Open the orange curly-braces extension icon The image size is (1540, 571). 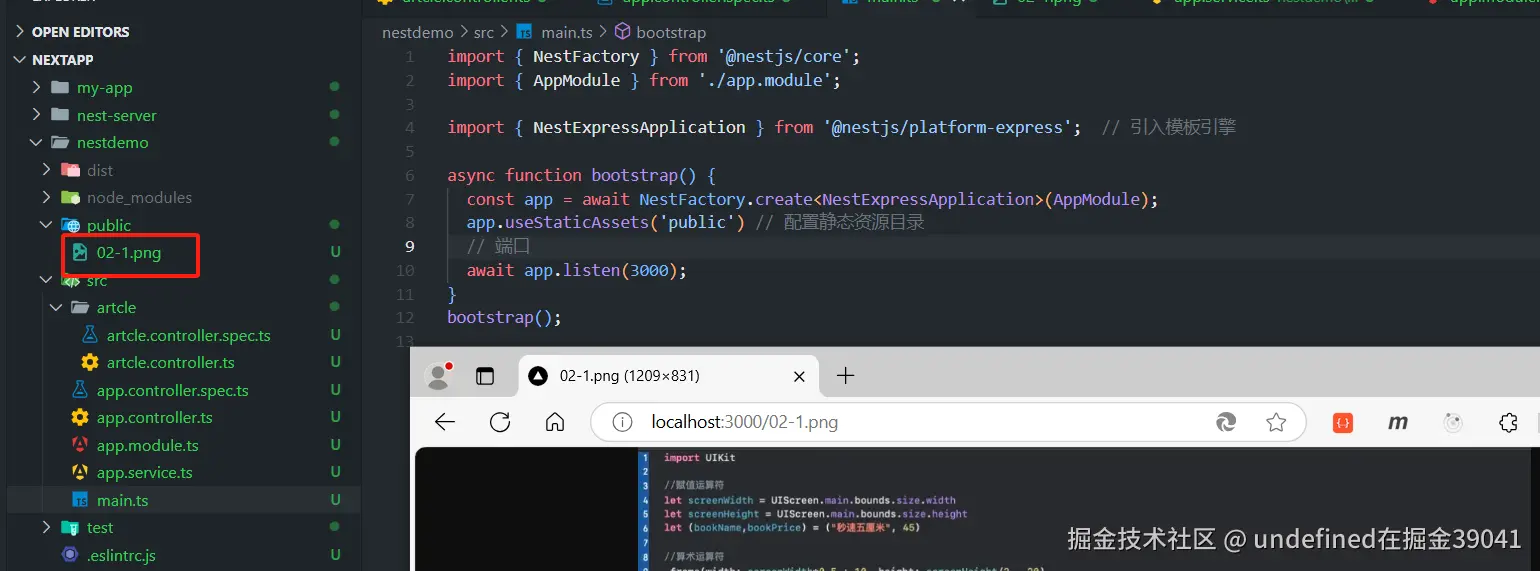click(x=1343, y=423)
